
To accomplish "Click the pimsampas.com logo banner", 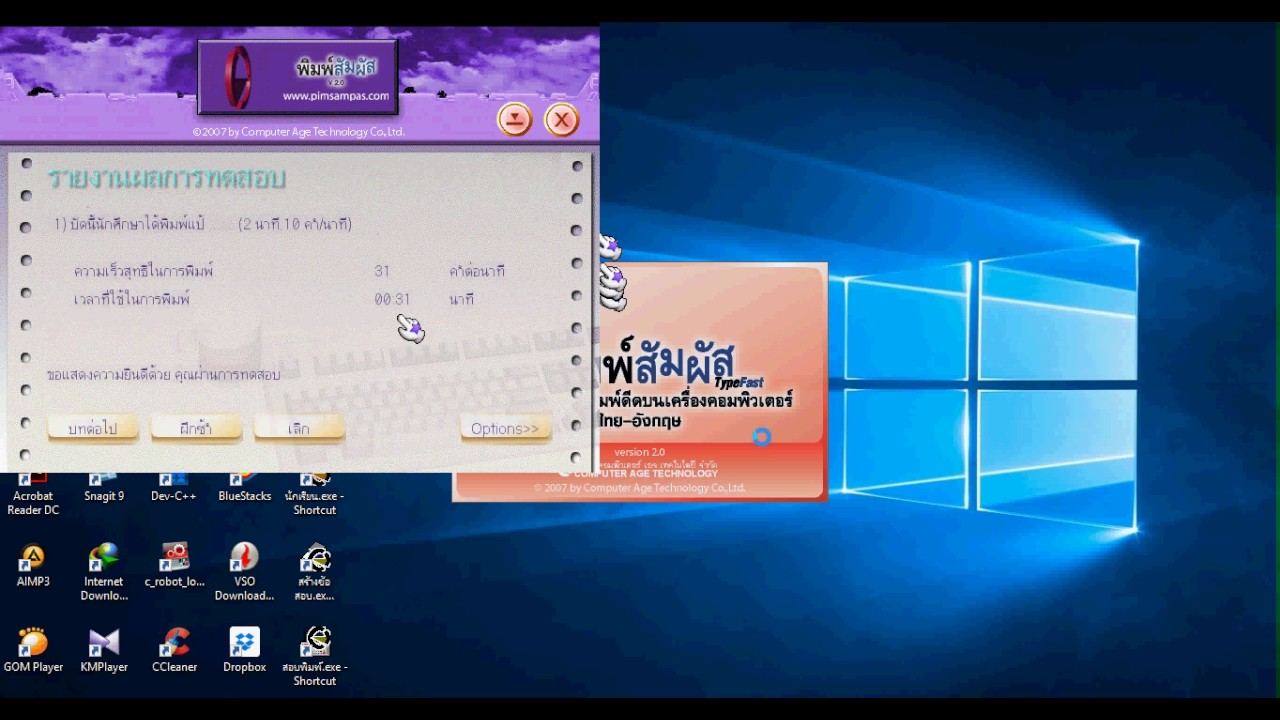I will click(298, 77).
